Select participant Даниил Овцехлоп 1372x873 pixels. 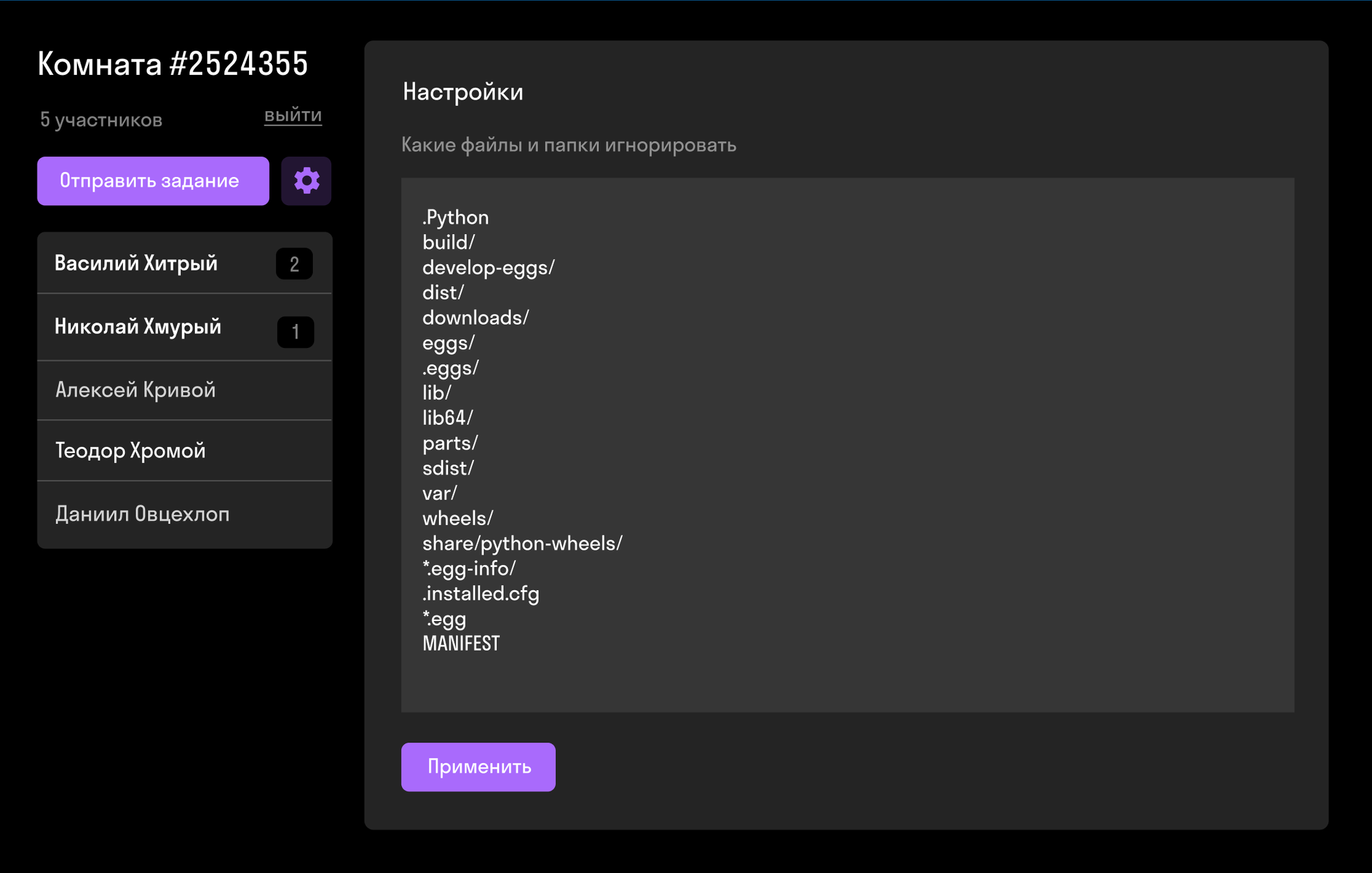pyautogui.click(x=185, y=514)
